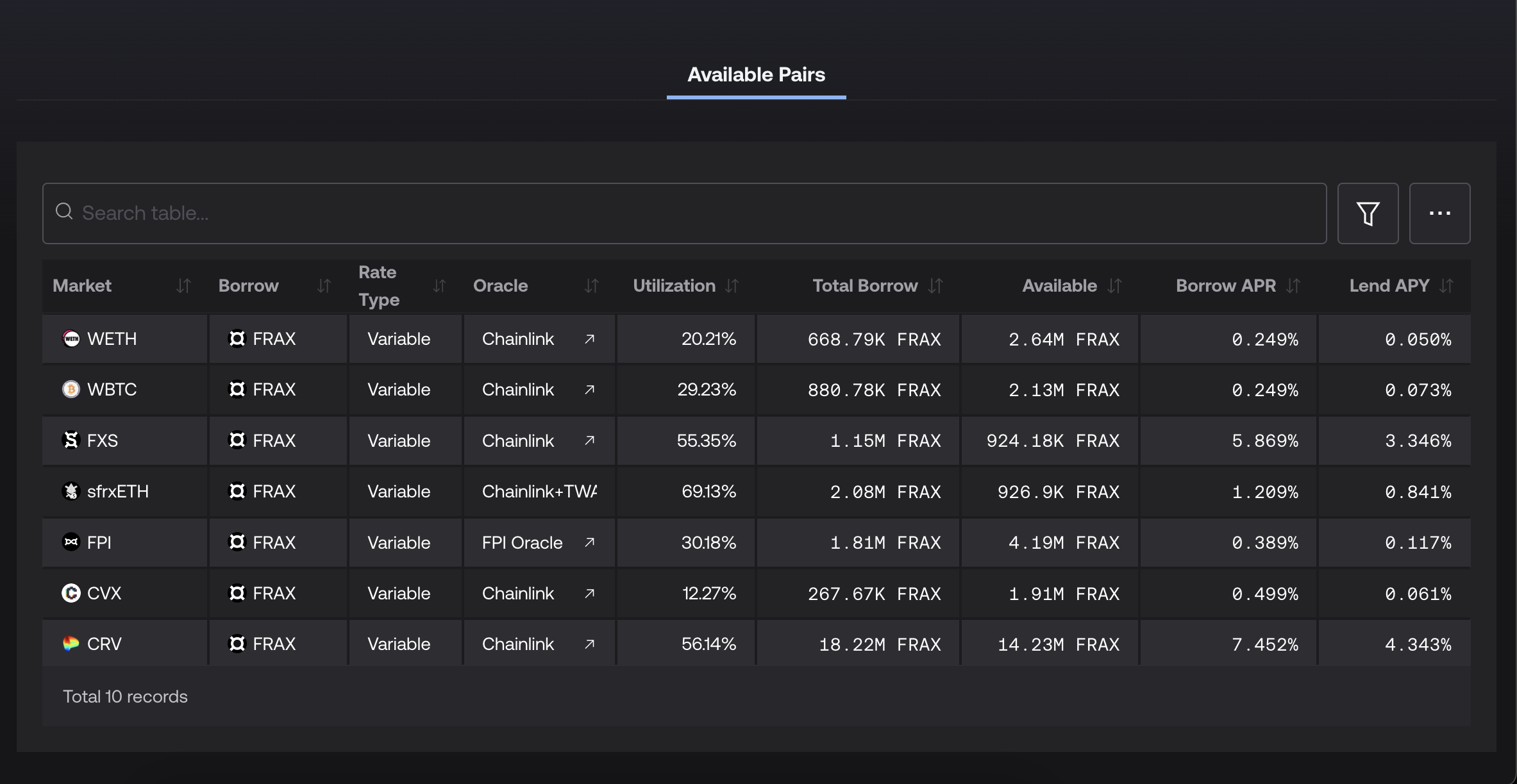This screenshot has height=784, width=1517.
Task: Click the 4.19M FRAX available value
Action: click(x=1064, y=543)
